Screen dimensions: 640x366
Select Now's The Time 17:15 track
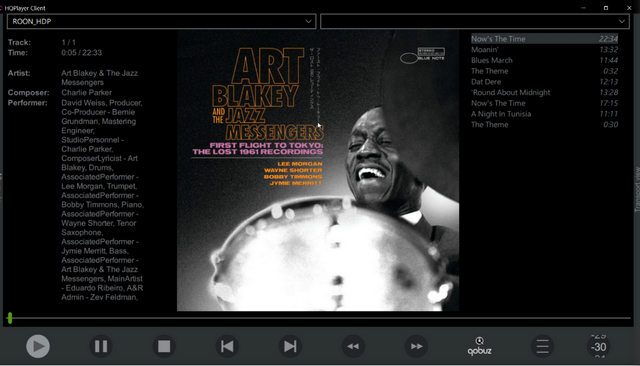(x=544, y=103)
